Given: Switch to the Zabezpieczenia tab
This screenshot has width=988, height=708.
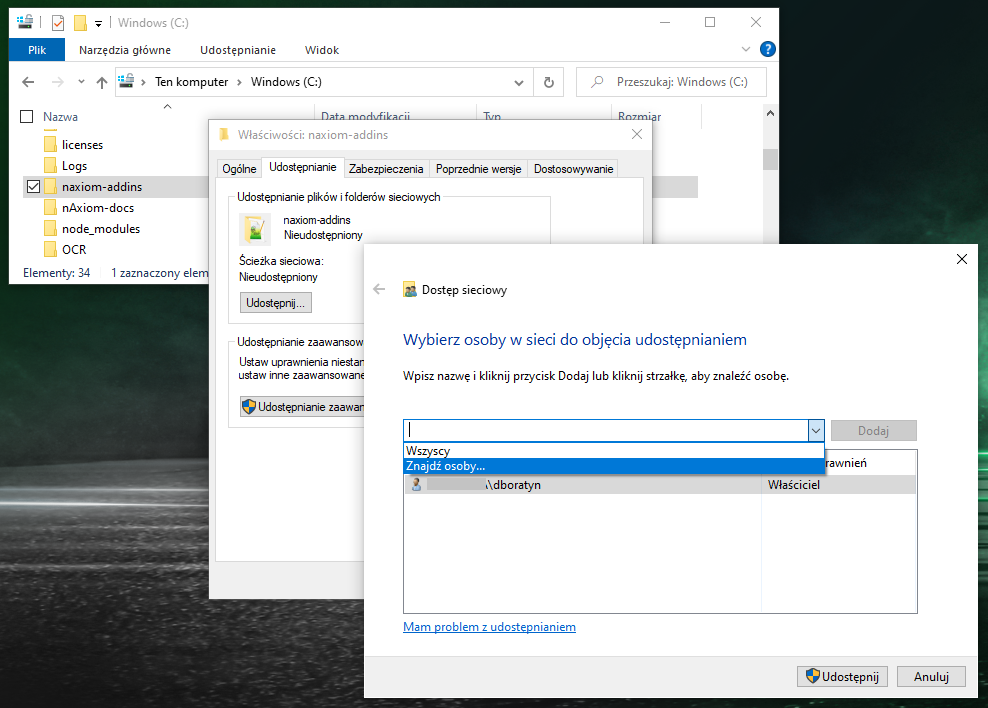Looking at the screenshot, I should pyautogui.click(x=386, y=169).
